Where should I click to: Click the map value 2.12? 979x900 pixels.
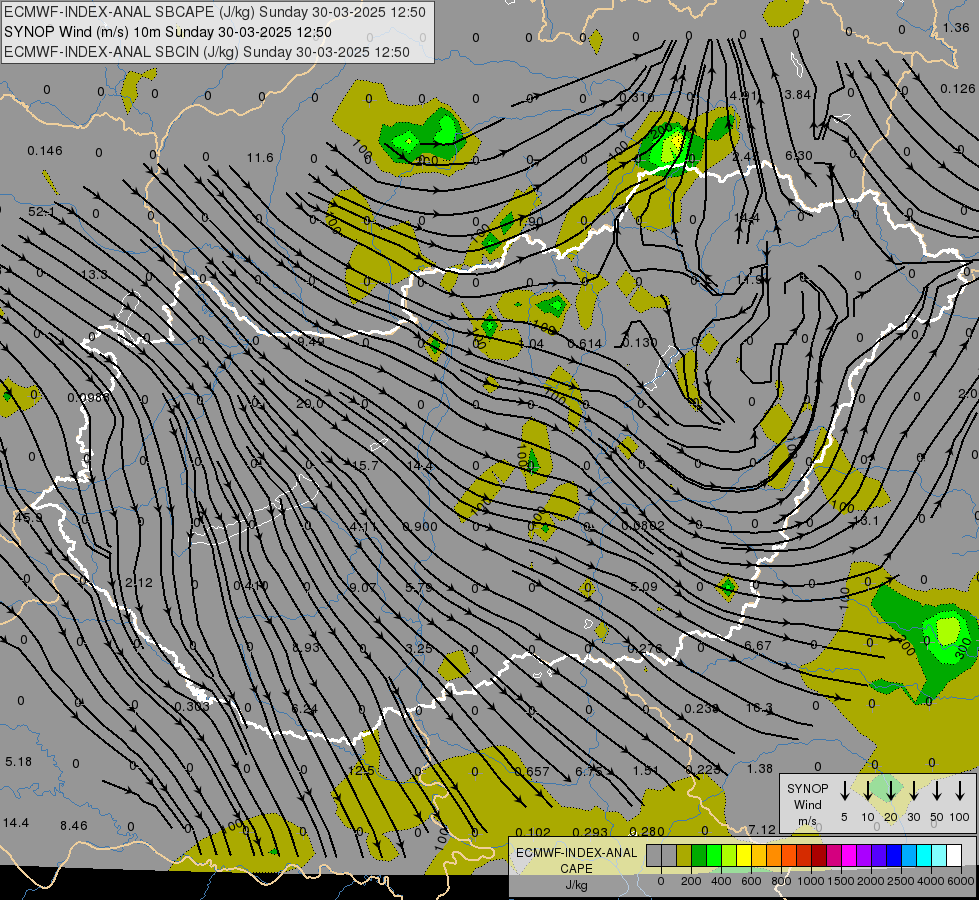[x=139, y=582]
